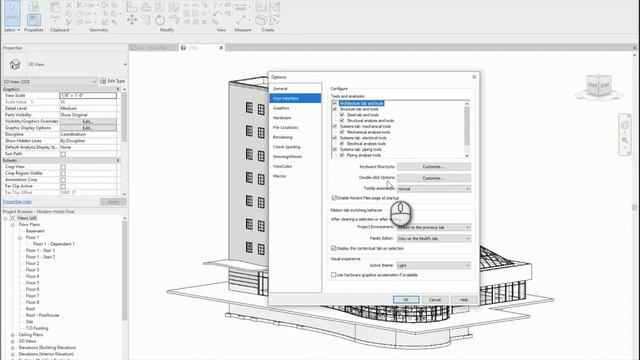Toggle the Architecture tab and tools checkbox
Screen dimensions: 640x360
coord(335,104)
